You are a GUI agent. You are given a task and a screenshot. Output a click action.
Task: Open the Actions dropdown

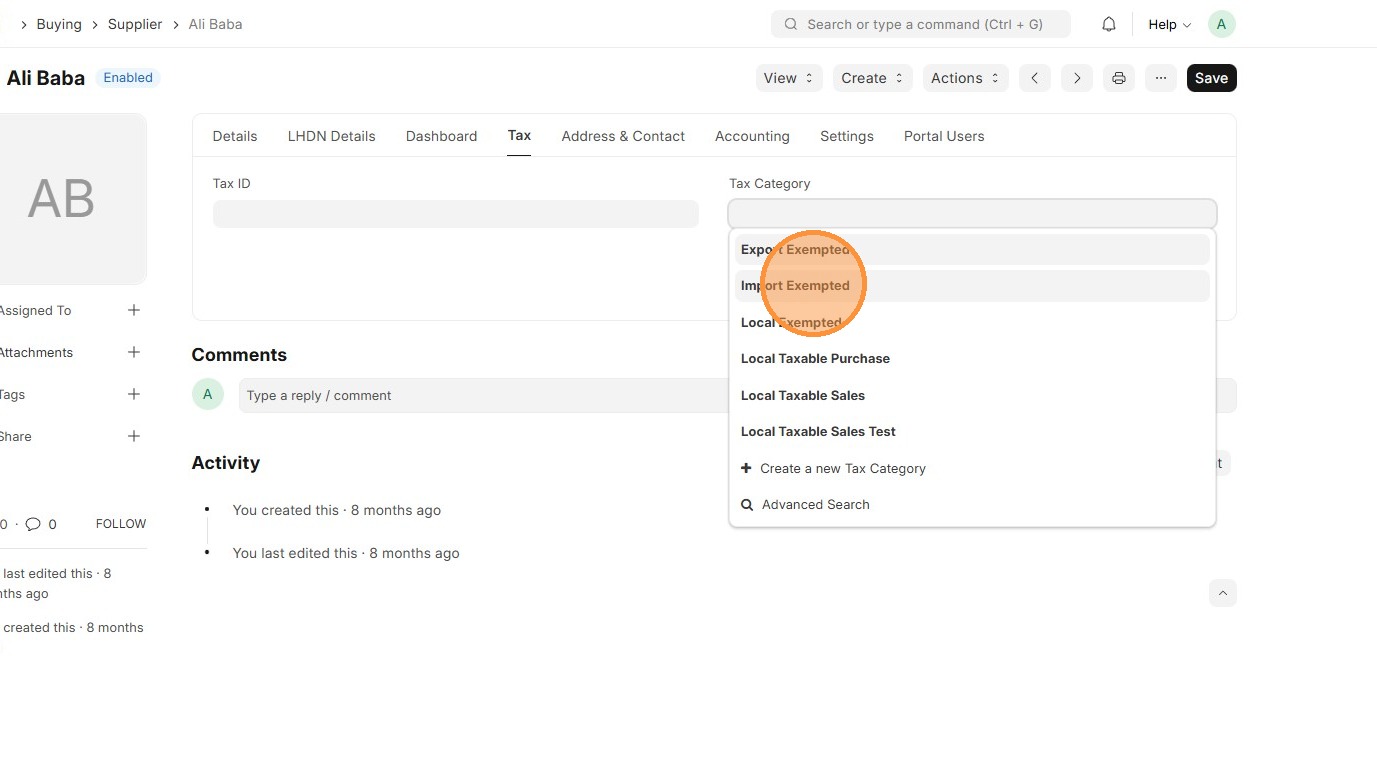tap(966, 78)
